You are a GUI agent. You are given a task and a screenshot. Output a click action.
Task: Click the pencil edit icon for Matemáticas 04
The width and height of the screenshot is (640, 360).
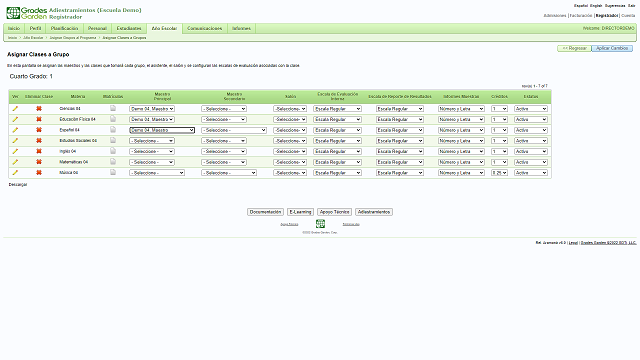click(x=15, y=162)
